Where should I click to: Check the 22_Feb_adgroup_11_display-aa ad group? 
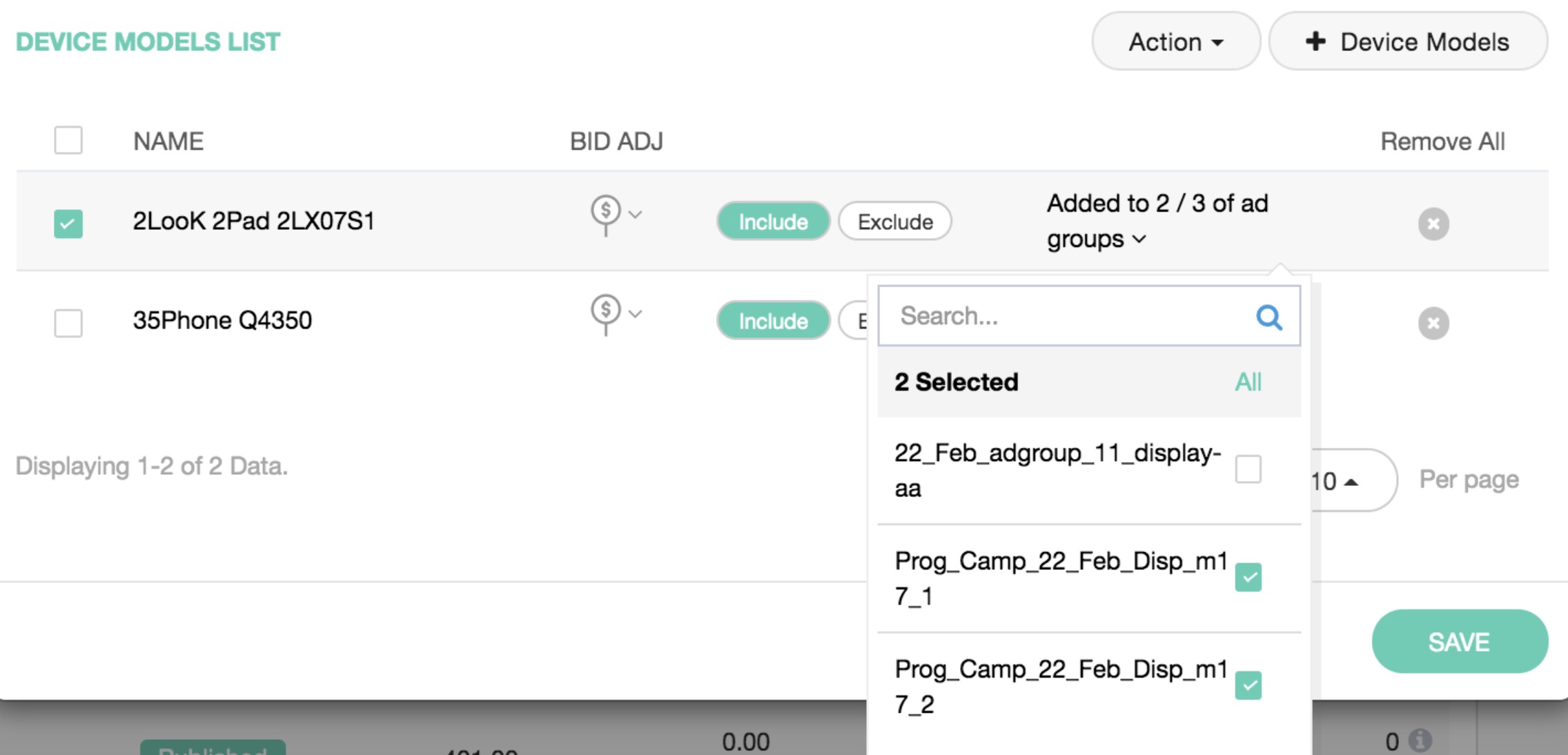[1248, 469]
